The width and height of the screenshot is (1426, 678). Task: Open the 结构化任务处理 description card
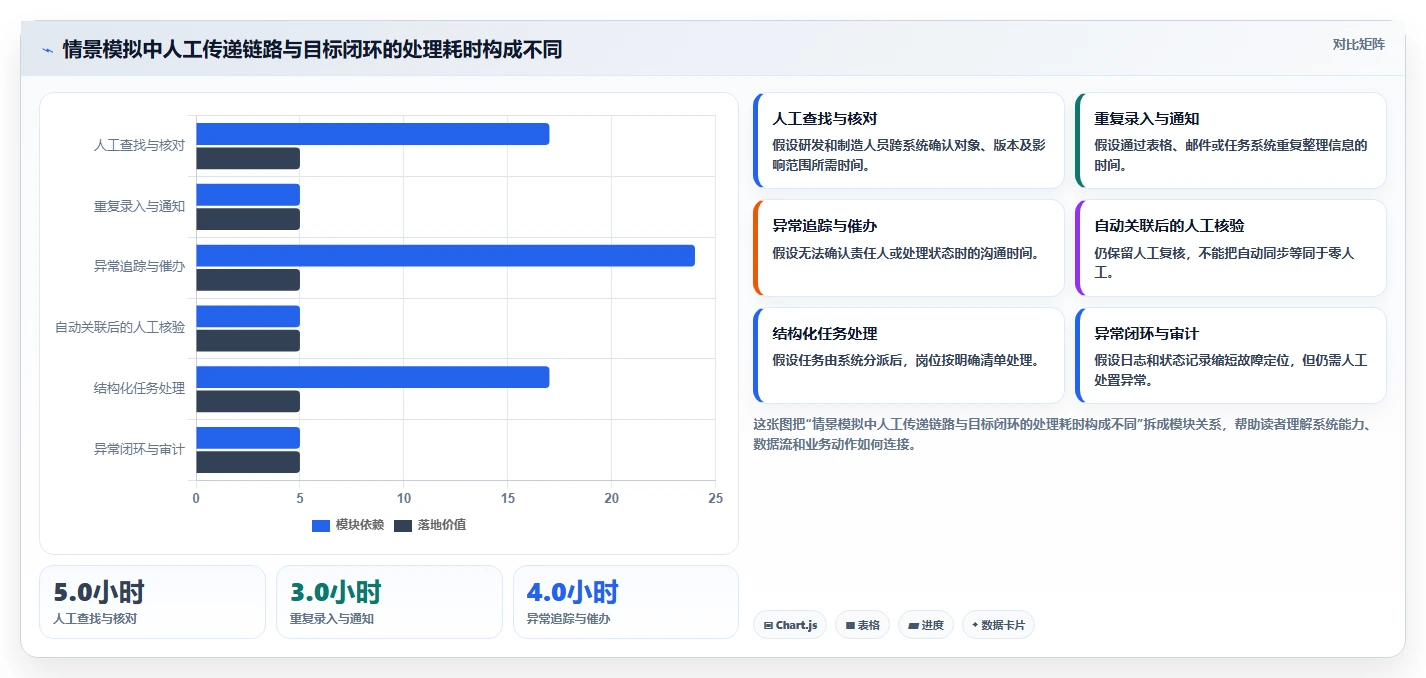(908, 355)
